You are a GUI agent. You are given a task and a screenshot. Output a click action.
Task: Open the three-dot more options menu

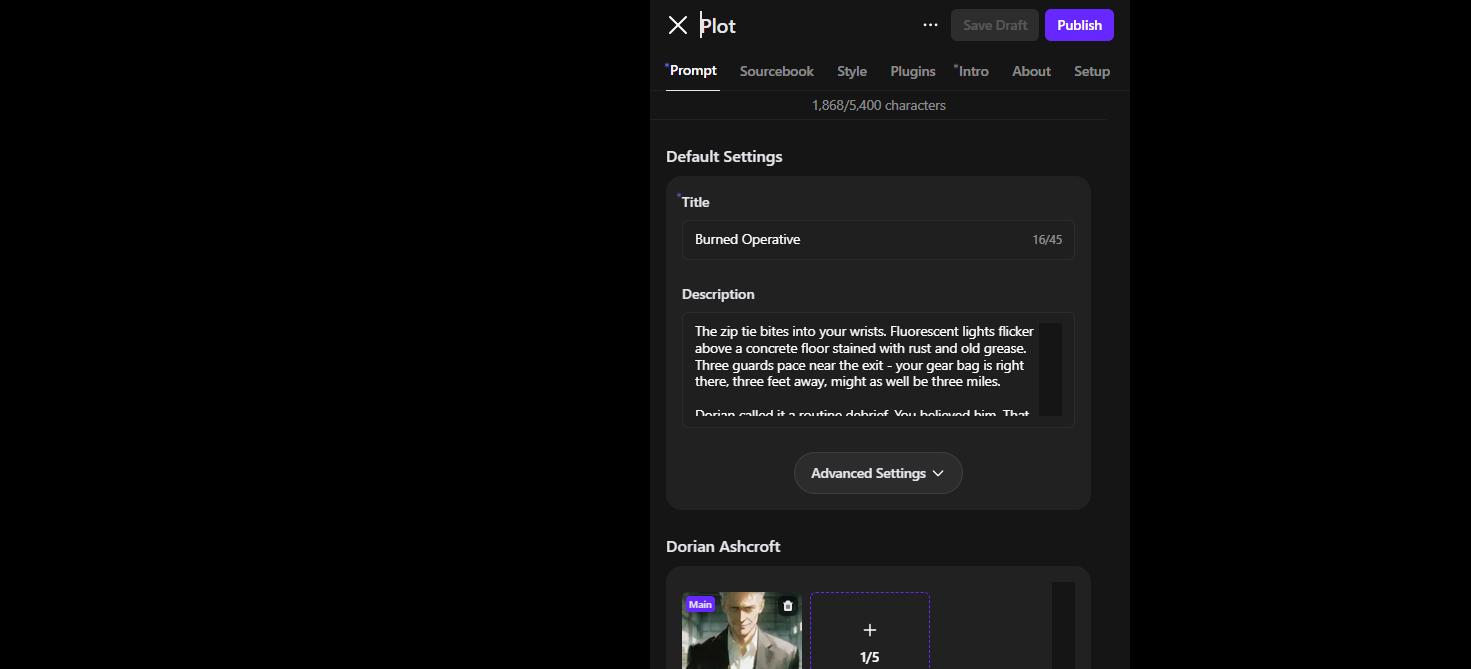pos(930,25)
